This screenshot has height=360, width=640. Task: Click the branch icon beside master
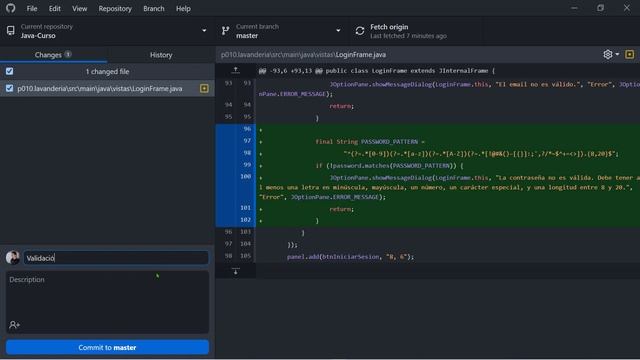tap(225, 31)
